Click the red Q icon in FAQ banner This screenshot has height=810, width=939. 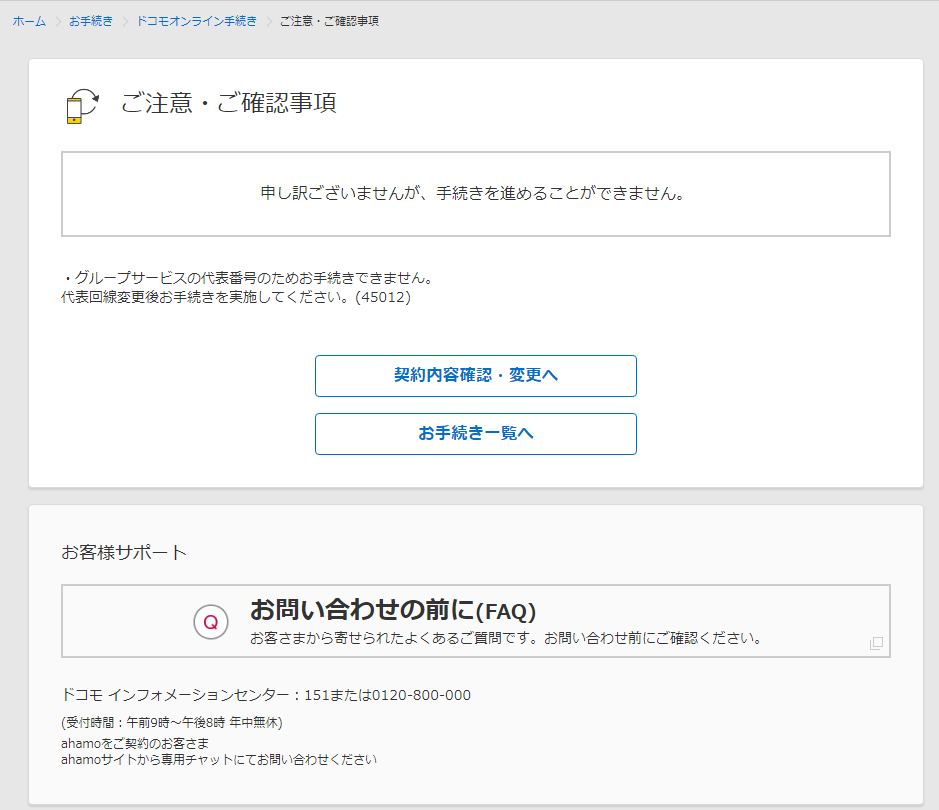click(211, 622)
